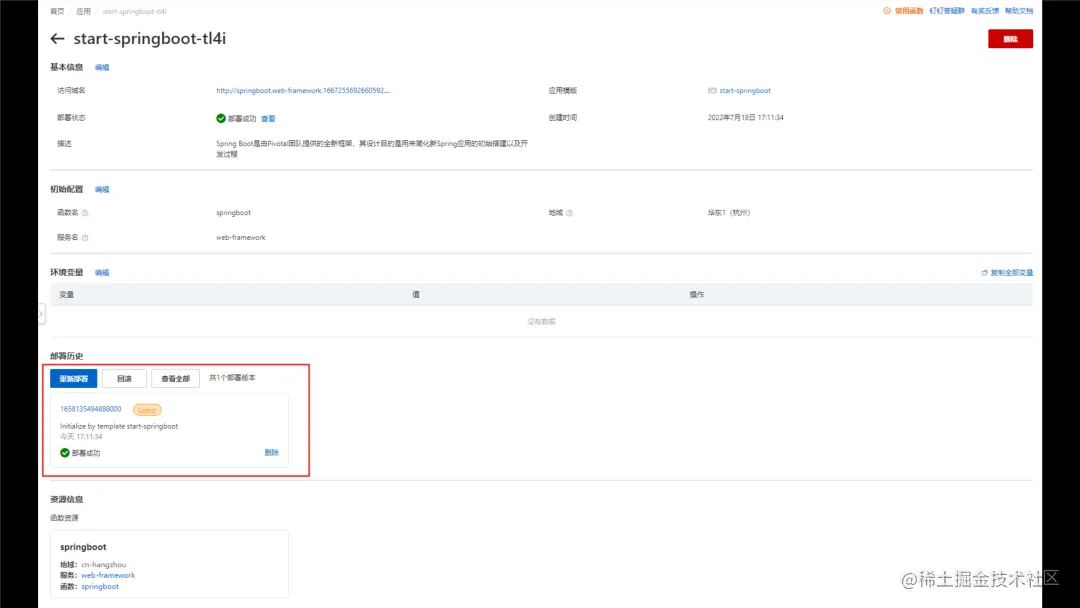Image resolution: width=1080 pixels, height=608 pixels.
Task: Click the 查看全部 button
Action: tap(175, 379)
